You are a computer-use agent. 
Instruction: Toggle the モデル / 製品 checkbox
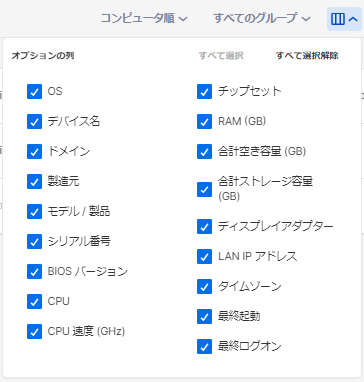[x=34, y=211]
